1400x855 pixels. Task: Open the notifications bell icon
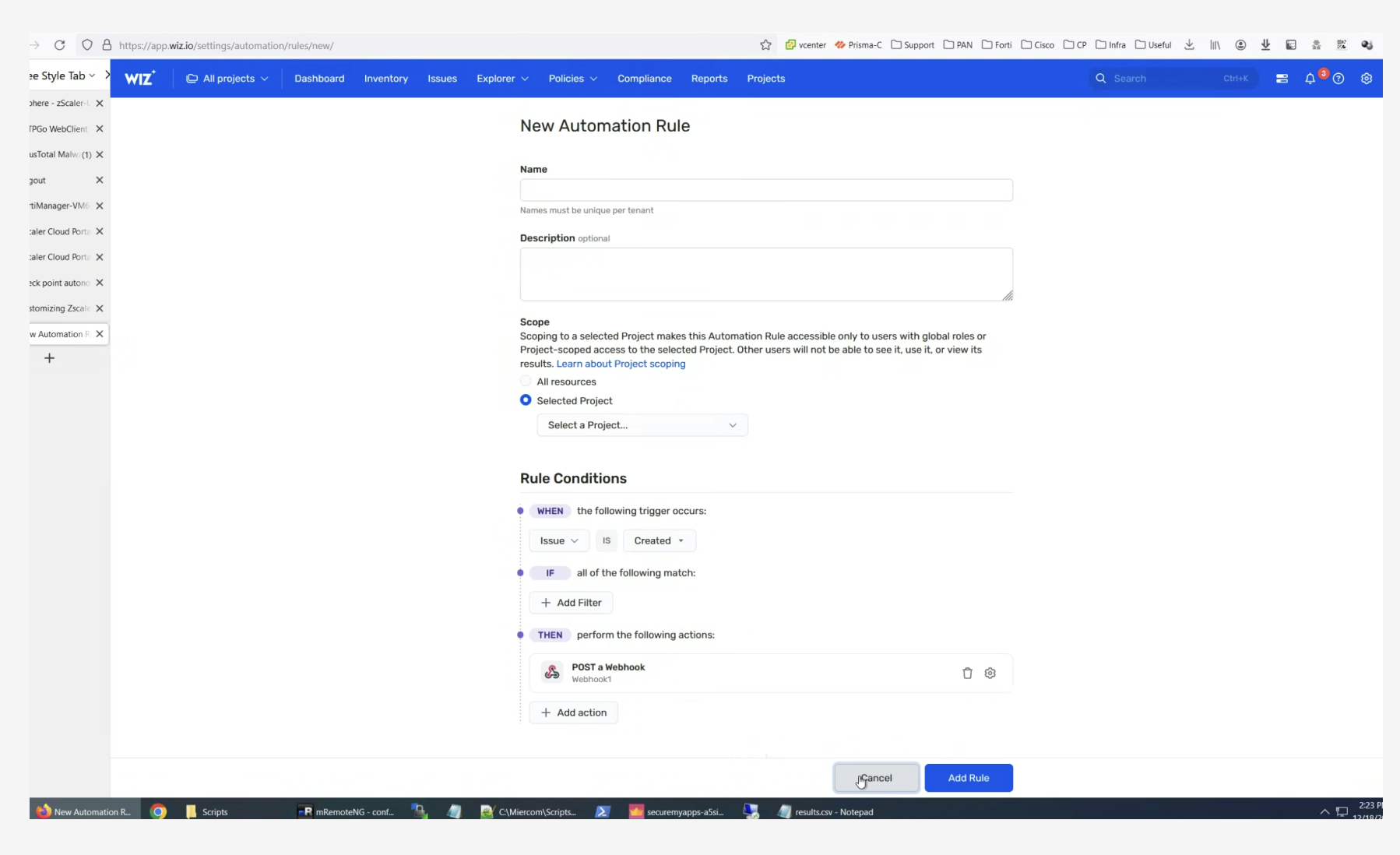tap(1310, 79)
